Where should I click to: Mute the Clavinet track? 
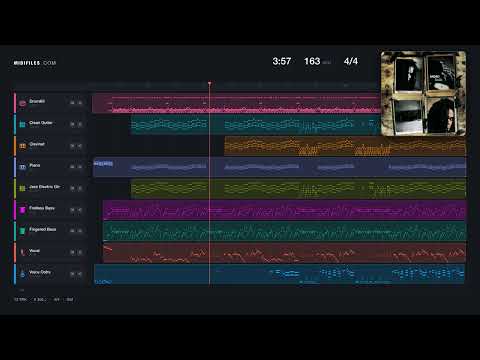[x=72, y=146]
